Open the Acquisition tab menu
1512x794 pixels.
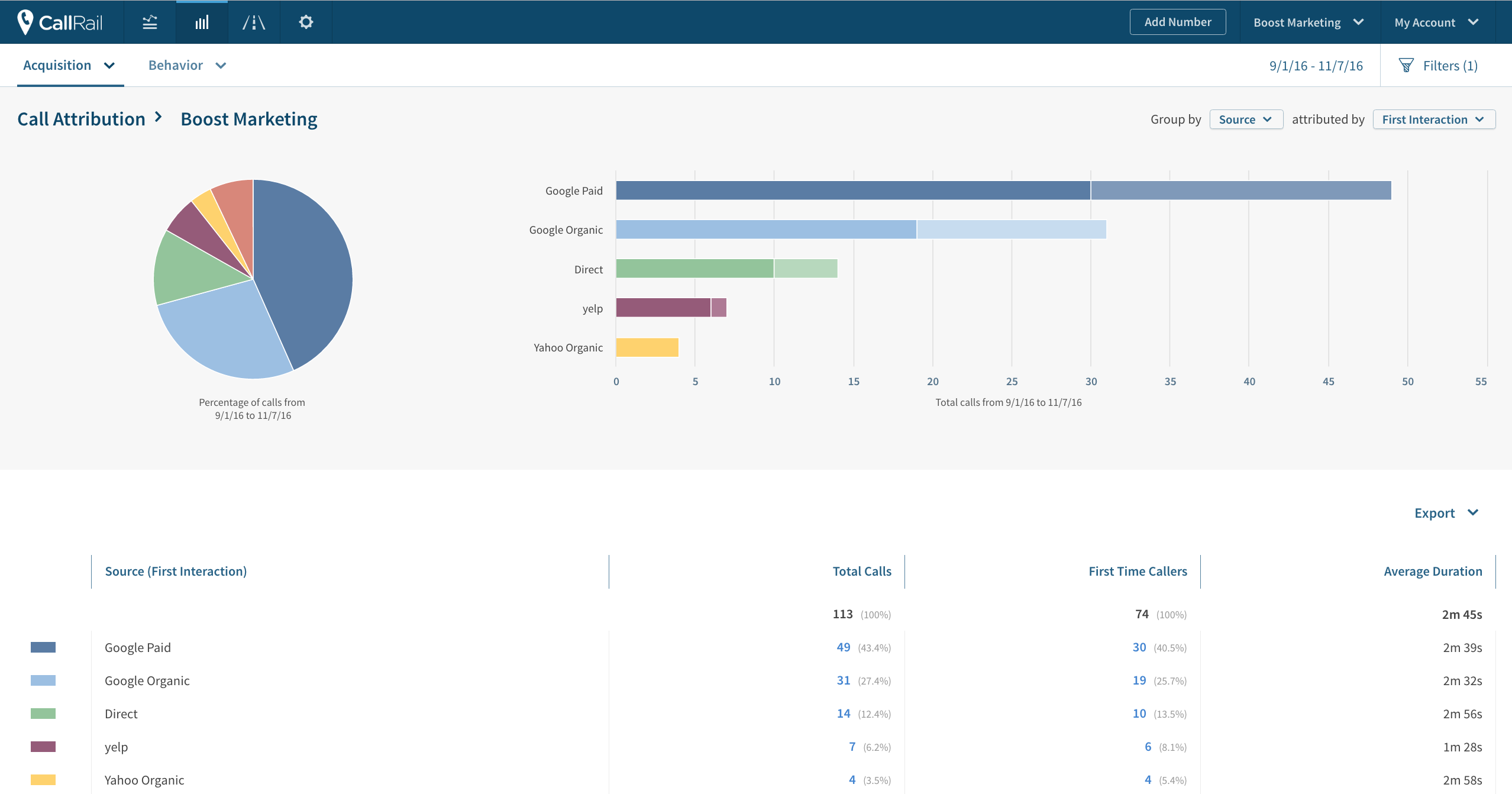[69, 65]
